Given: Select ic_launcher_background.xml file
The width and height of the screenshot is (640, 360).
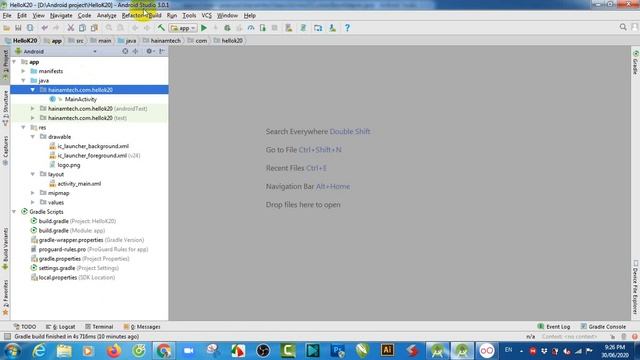Looking at the screenshot, I should coord(93,146).
